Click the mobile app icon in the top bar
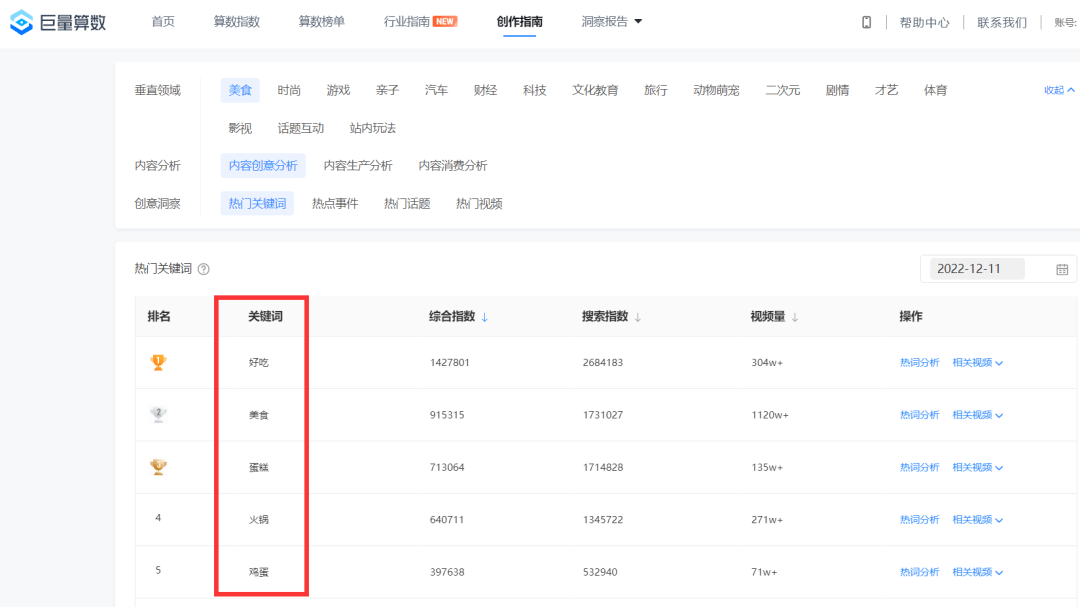 [x=866, y=21]
